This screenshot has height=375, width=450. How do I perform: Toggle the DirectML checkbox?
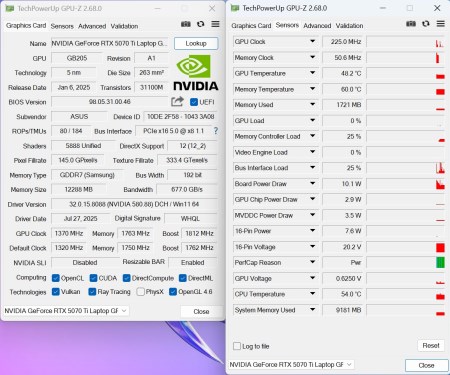(183, 278)
